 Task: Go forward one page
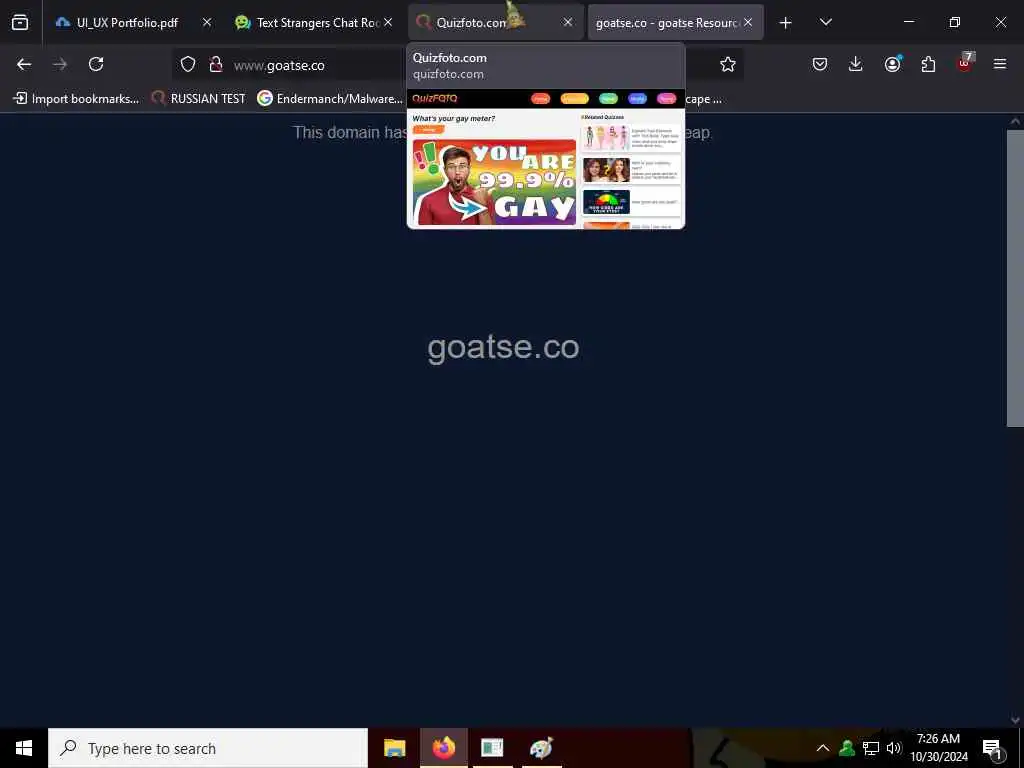click(x=60, y=64)
